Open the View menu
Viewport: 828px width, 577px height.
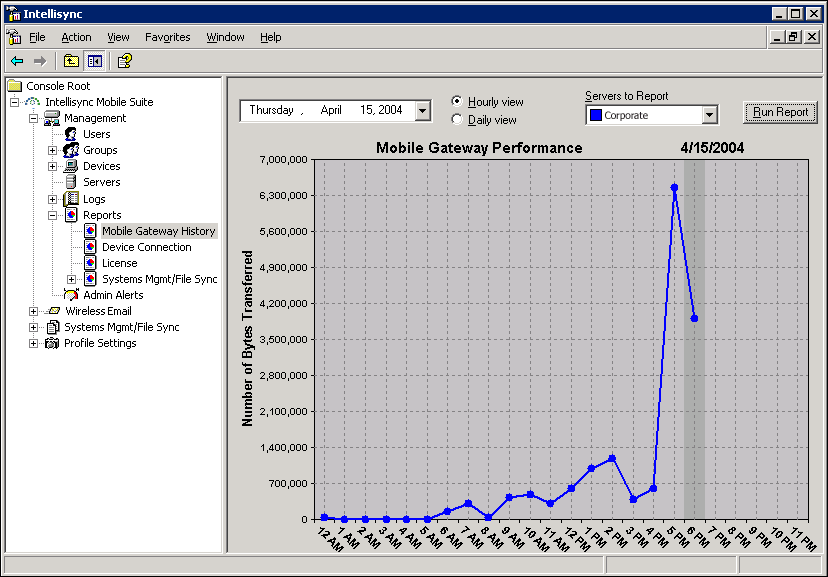118,37
